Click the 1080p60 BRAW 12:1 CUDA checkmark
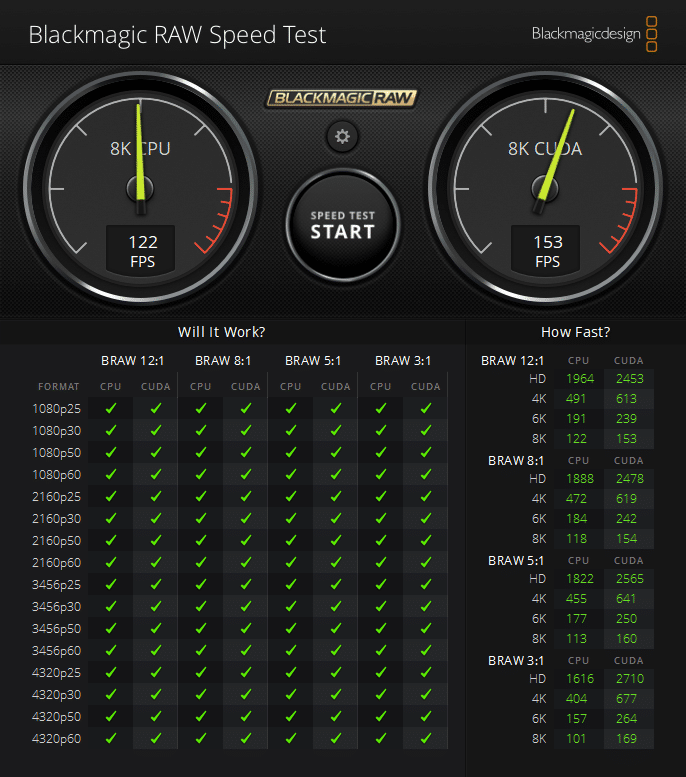 [156, 474]
